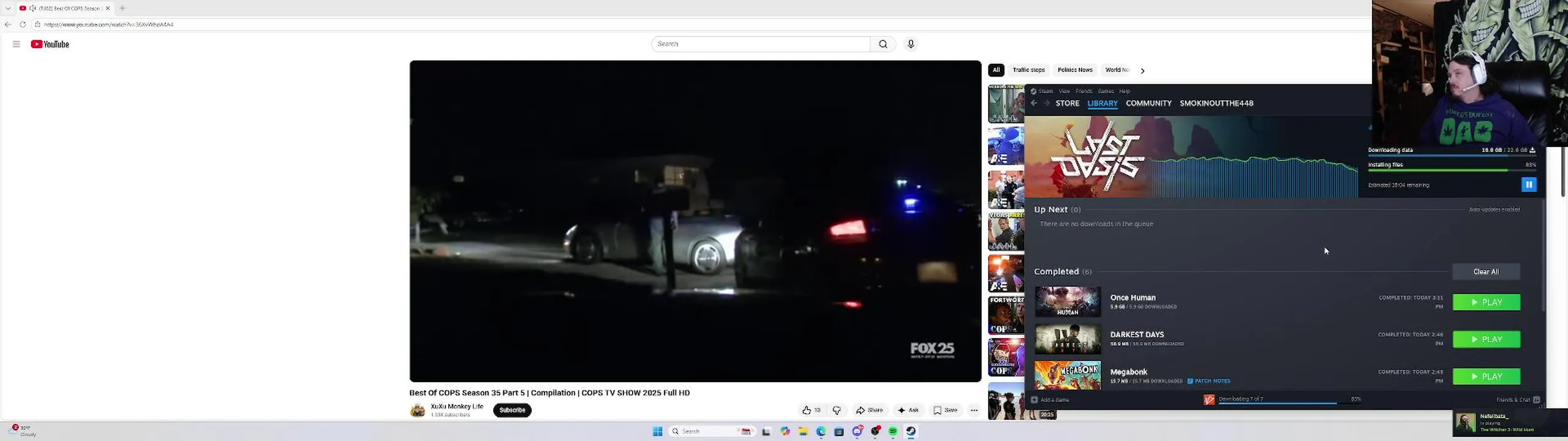The image size is (1568, 441).
Task: Reload the YouTube page
Action: tap(23, 24)
